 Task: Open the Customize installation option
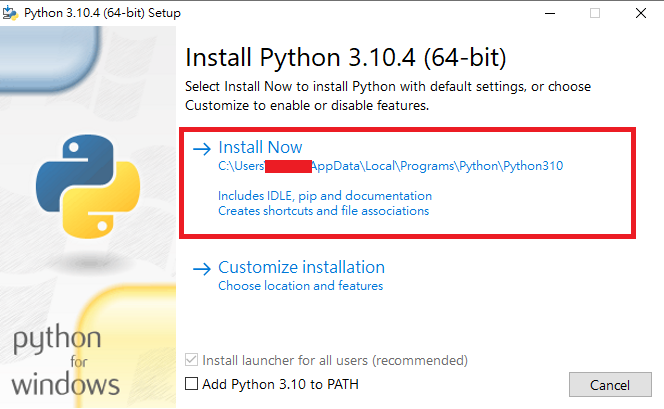[301, 268]
